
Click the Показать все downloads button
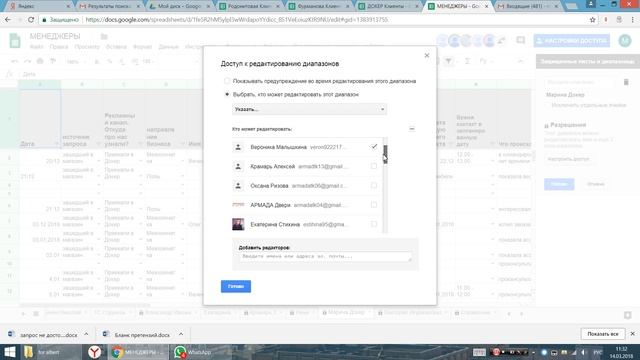click(x=602, y=334)
